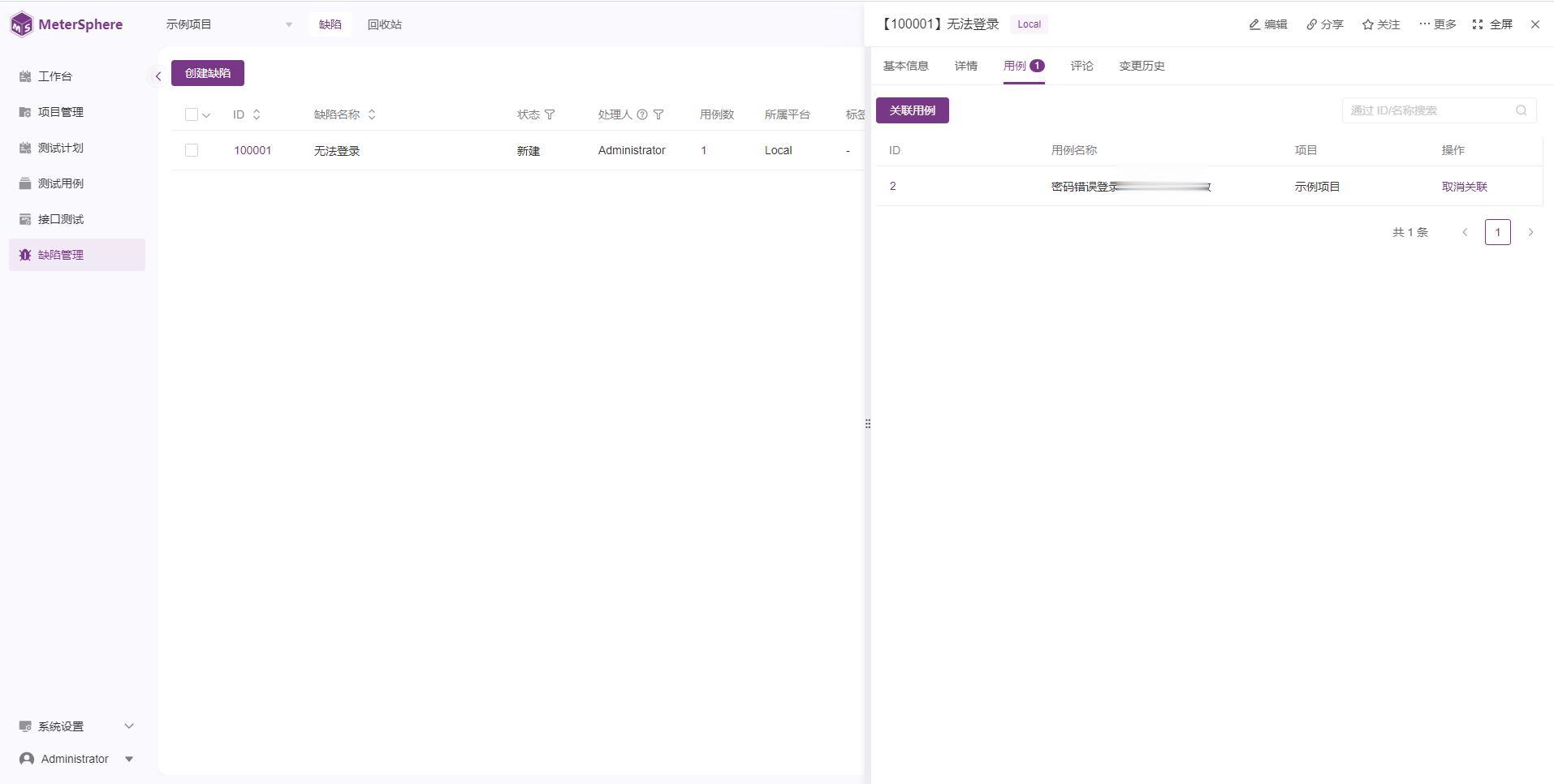Image resolution: width=1554 pixels, height=784 pixels.
Task: Click the 共 1 条 total count text
Action: [1410, 232]
